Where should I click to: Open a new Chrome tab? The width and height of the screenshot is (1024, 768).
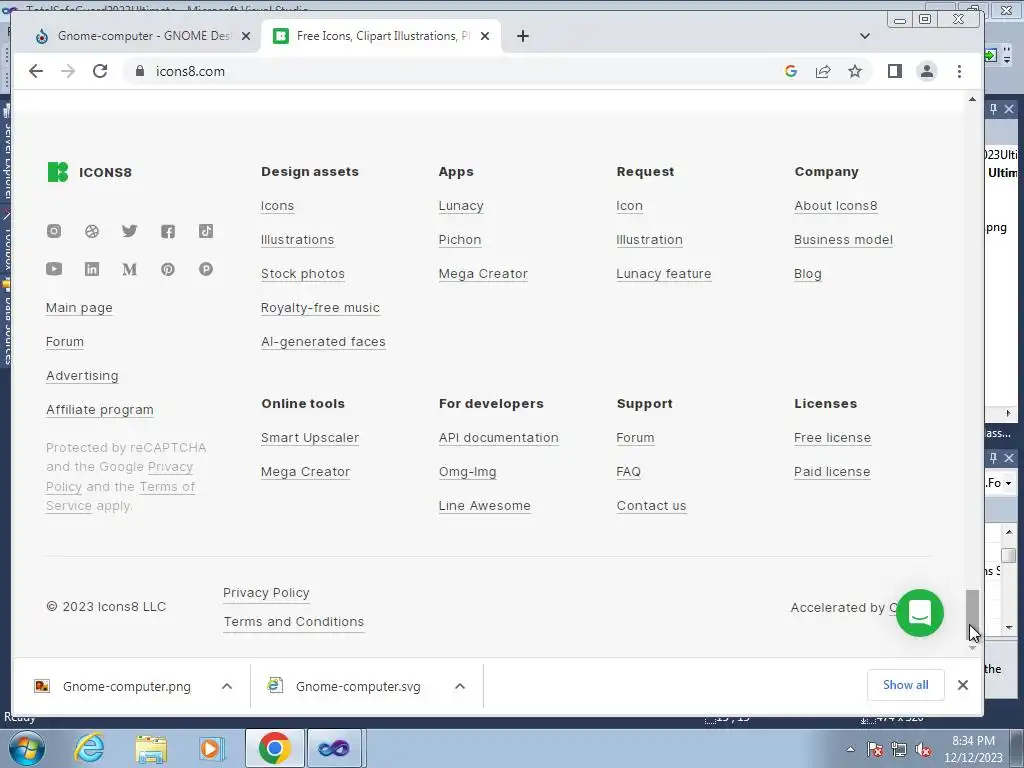point(522,36)
